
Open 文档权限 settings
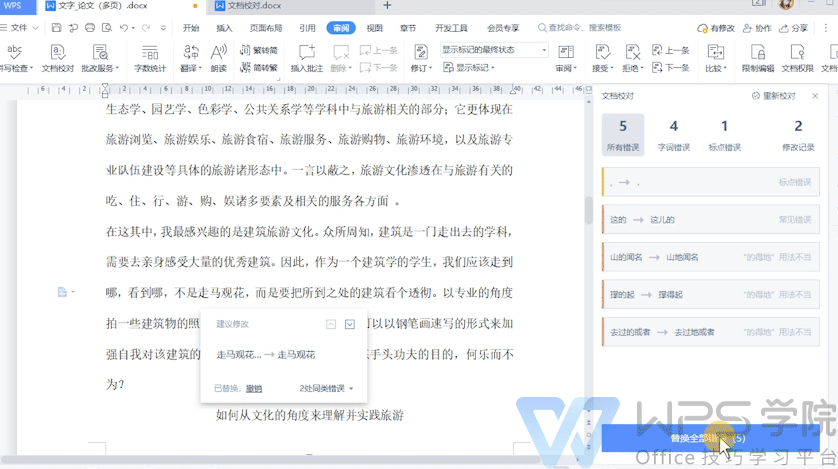coord(797,58)
